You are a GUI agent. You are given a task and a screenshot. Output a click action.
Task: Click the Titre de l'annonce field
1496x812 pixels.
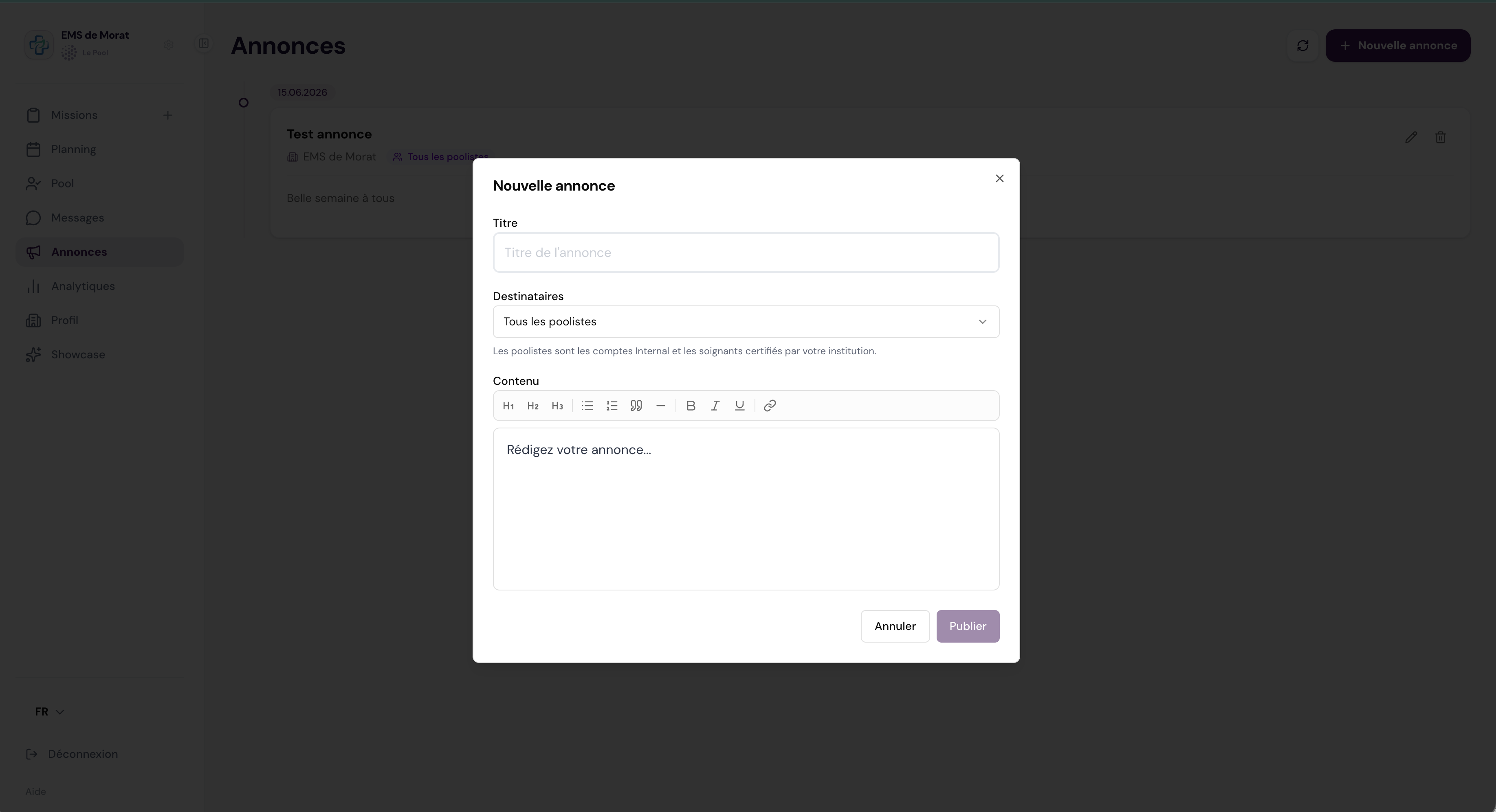pos(746,252)
